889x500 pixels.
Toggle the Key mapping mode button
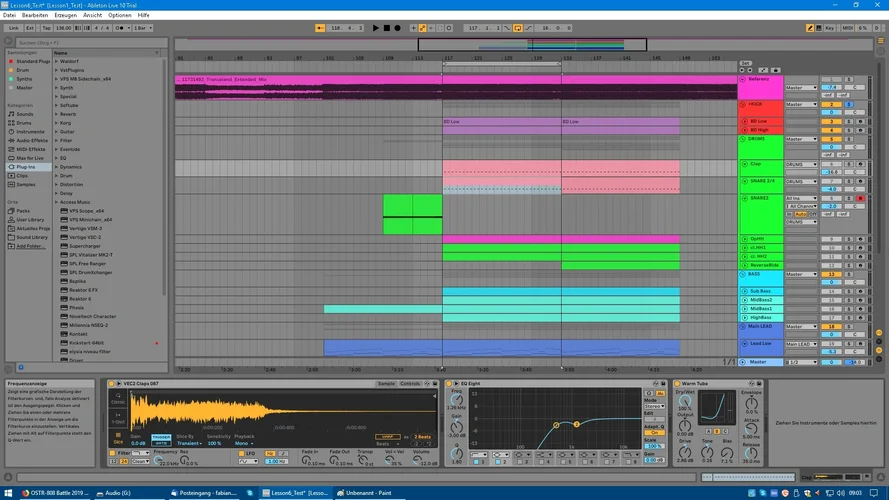pos(829,28)
